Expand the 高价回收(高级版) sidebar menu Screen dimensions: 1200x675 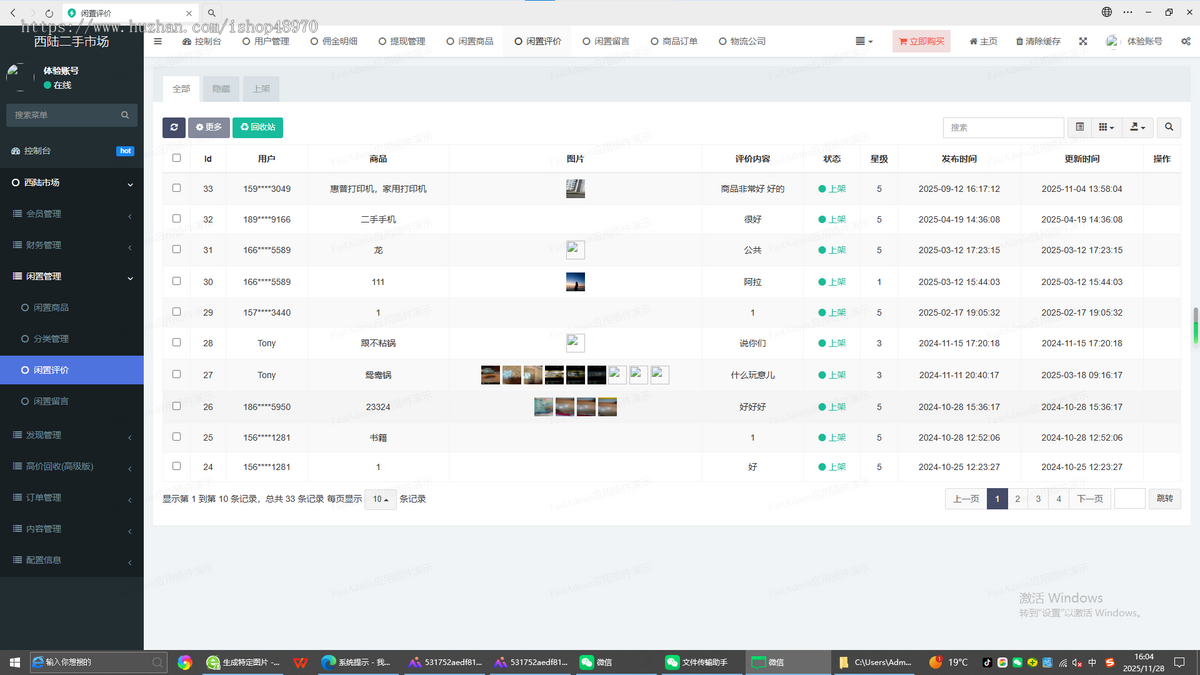(72, 466)
